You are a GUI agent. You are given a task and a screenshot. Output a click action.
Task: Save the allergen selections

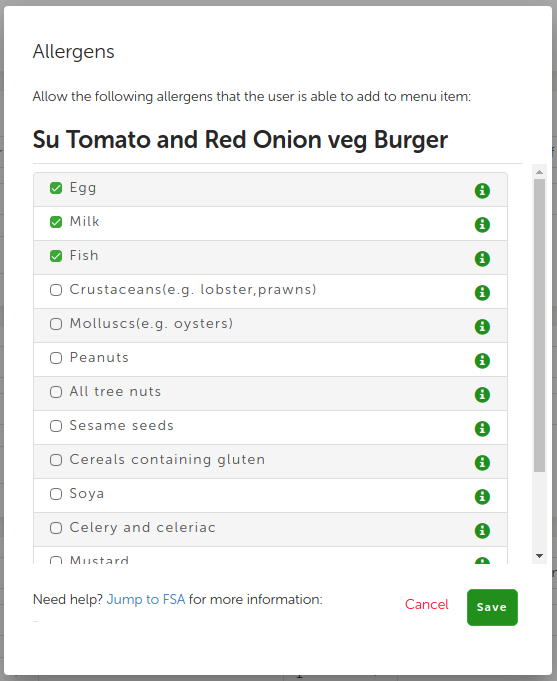(x=492, y=607)
